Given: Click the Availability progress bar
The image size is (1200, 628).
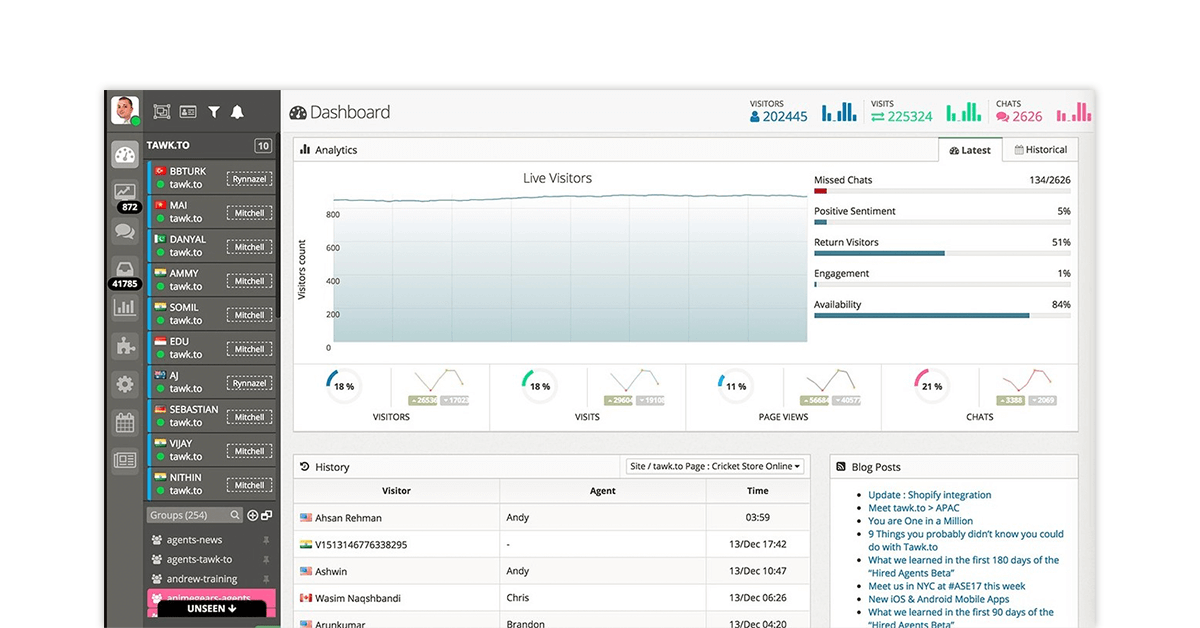Looking at the screenshot, I should (942, 315).
